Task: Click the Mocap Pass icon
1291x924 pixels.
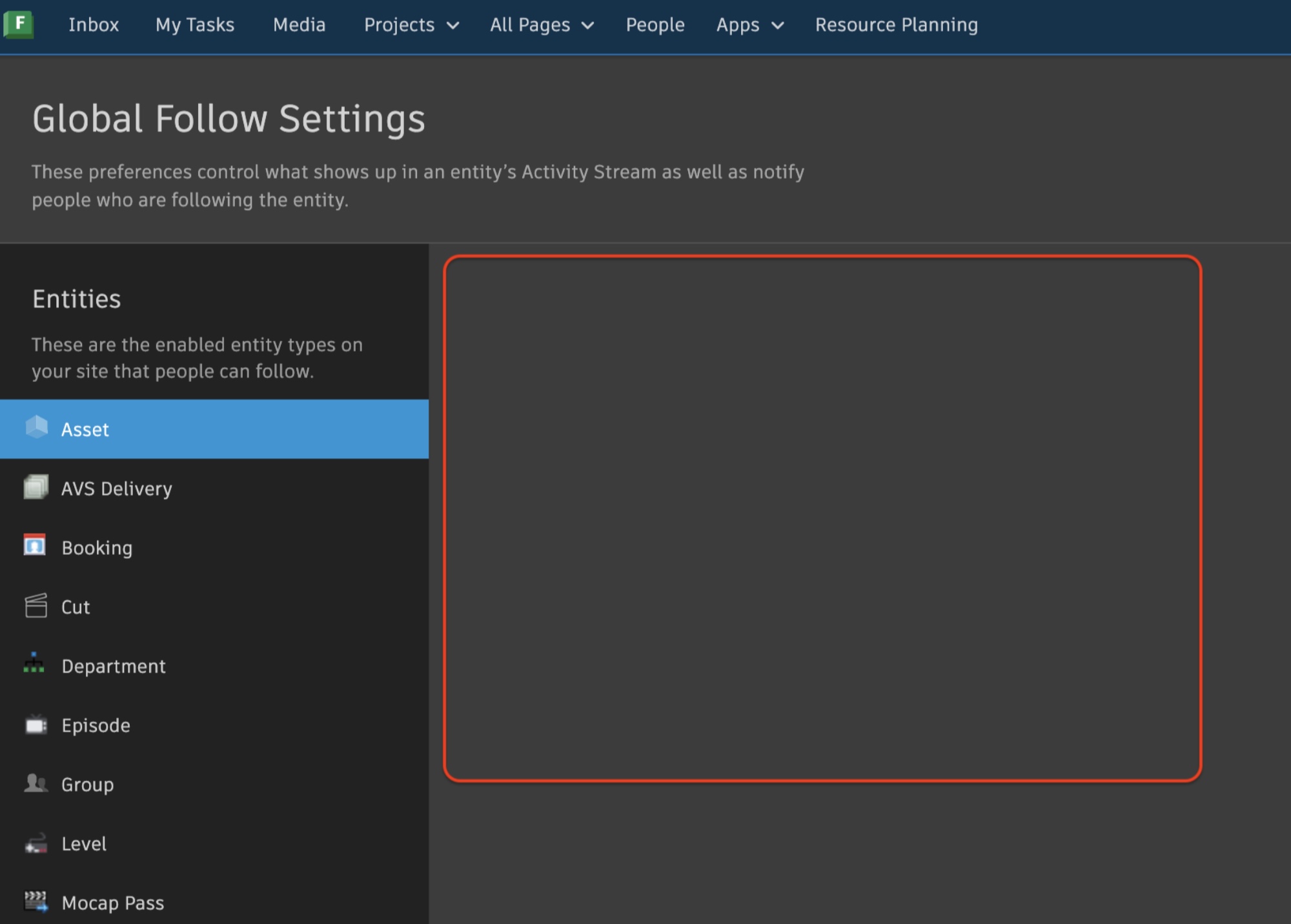Action: tap(36, 902)
